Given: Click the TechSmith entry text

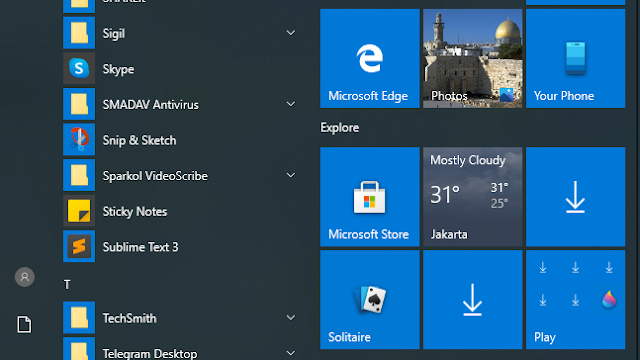Looking at the screenshot, I should tap(129, 318).
